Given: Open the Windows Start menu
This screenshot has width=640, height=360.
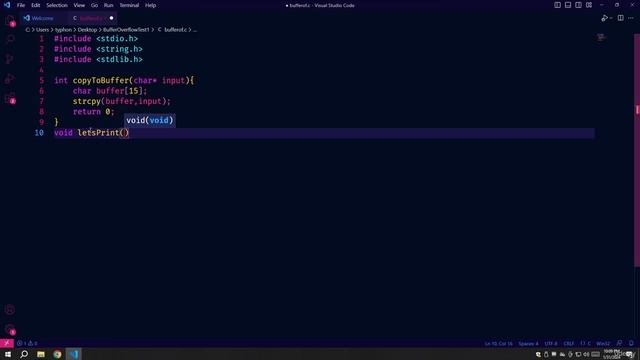Looking at the screenshot, I should click(x=8, y=354).
